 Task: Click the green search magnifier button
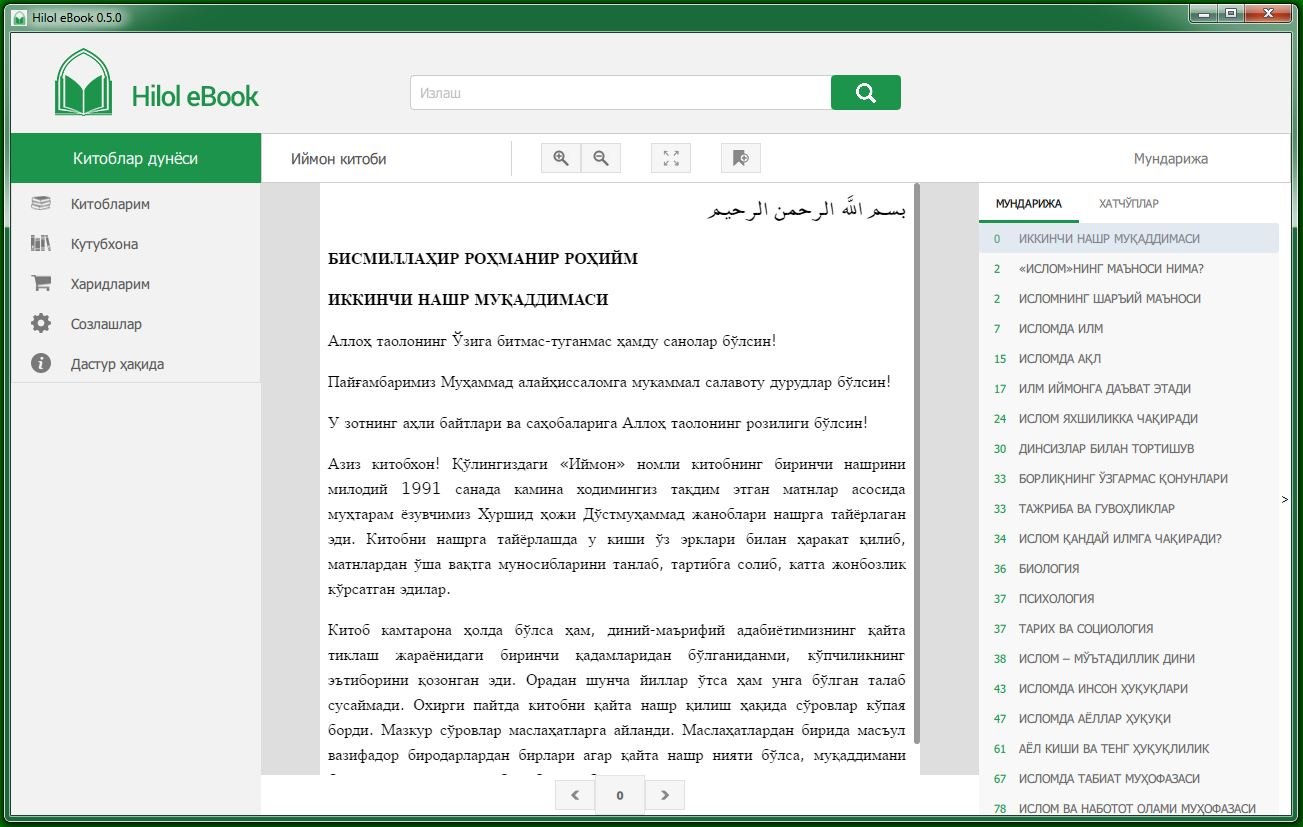865,93
